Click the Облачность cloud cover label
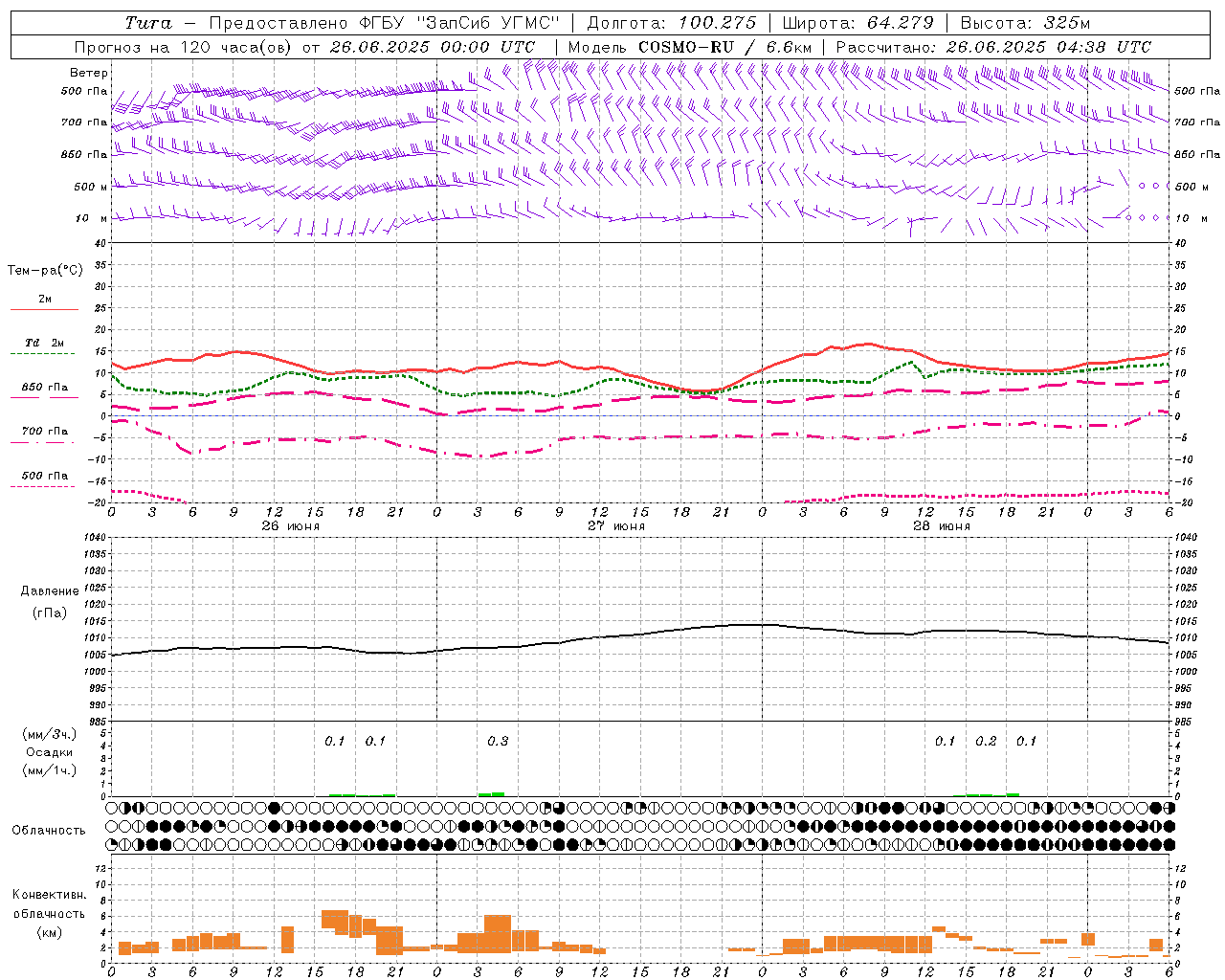The width and height of the screenshot is (1225, 980). click(49, 831)
